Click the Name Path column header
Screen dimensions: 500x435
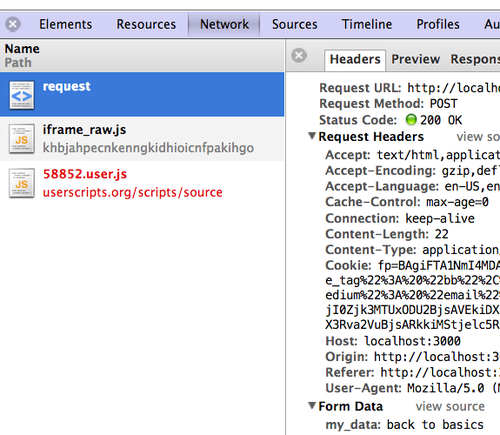(x=142, y=56)
